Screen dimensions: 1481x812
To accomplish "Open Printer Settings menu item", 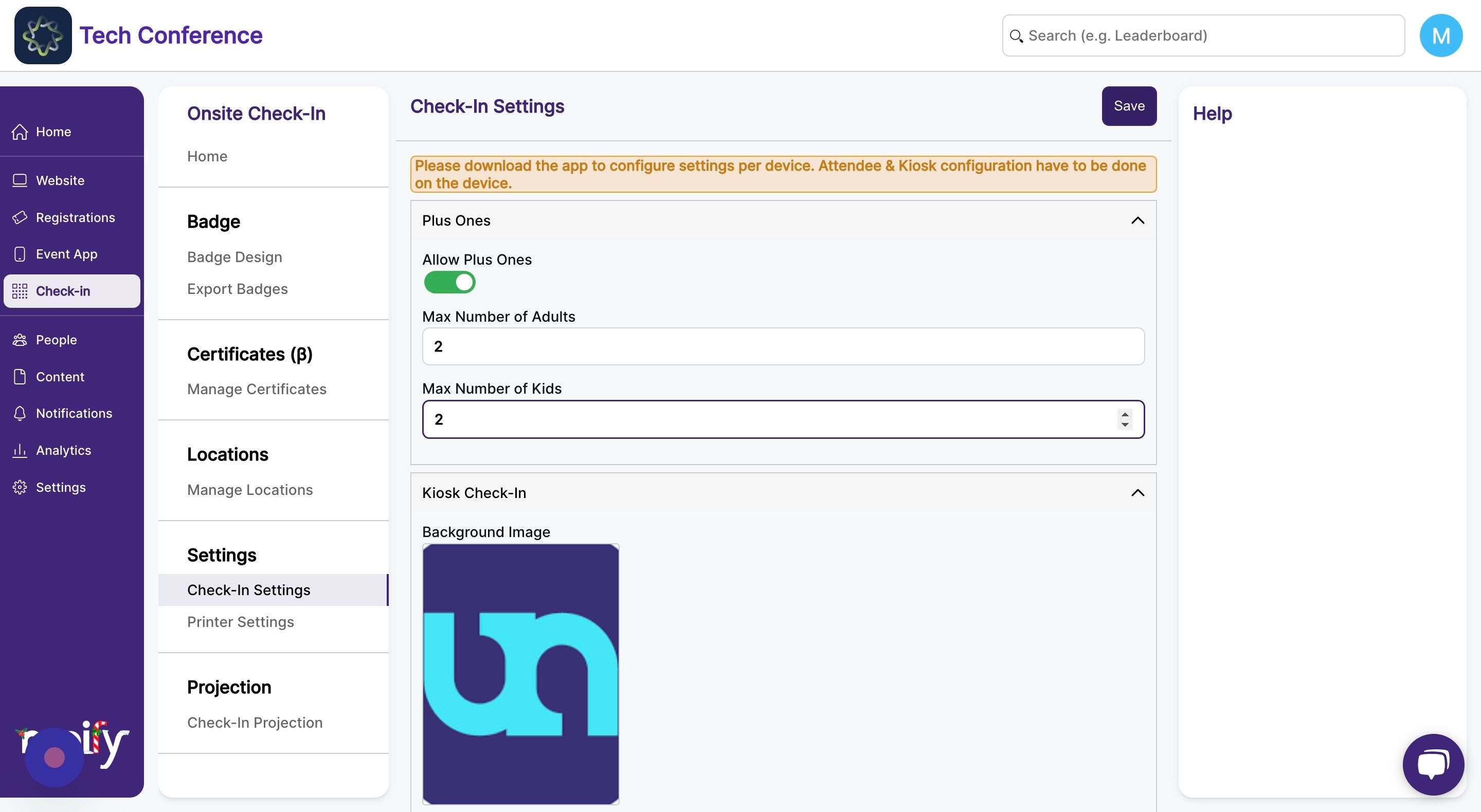I will [240, 622].
